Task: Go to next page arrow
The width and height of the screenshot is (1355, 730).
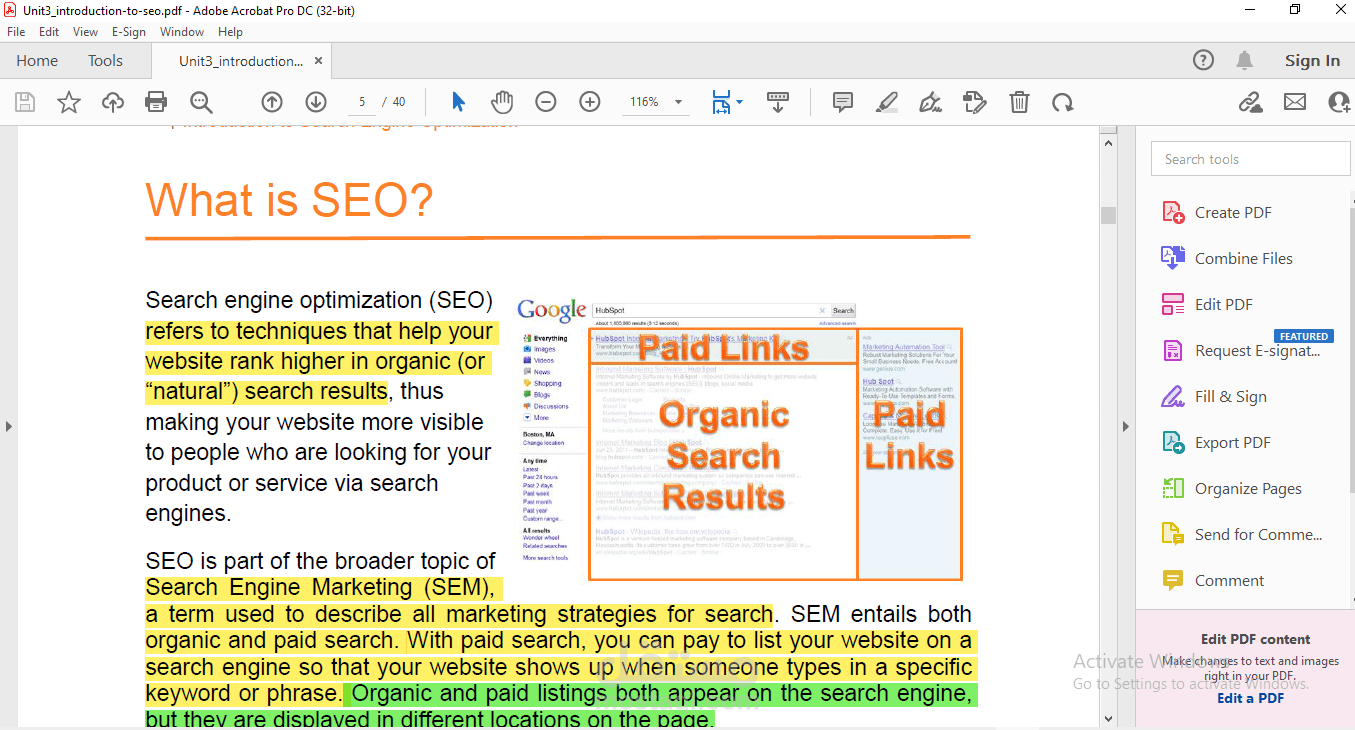Action: (x=316, y=102)
